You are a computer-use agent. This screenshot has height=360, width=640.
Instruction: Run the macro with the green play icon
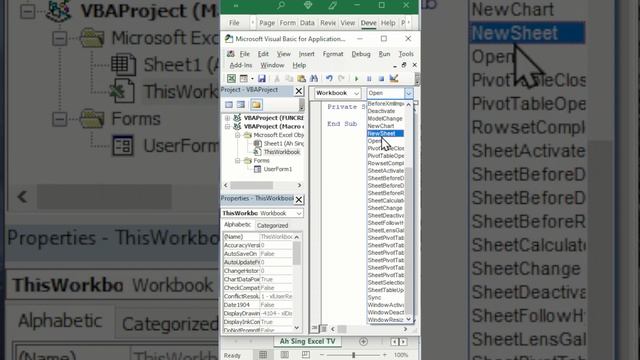tap(356, 78)
